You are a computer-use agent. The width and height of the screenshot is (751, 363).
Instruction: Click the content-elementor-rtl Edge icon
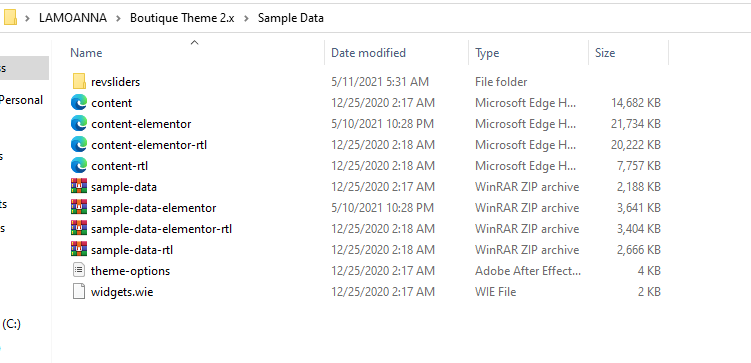[x=79, y=145]
